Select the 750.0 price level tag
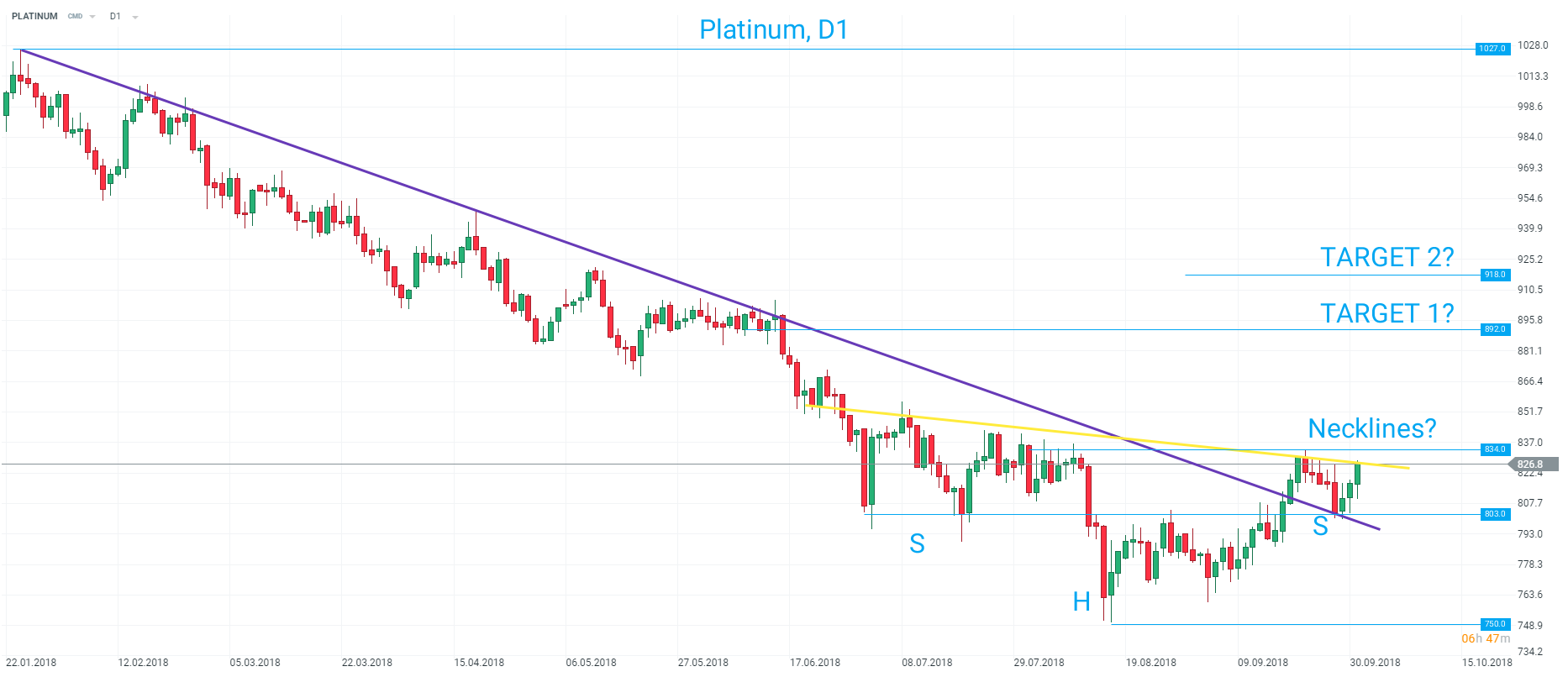The height and width of the screenshot is (677, 1568). coord(1494,624)
